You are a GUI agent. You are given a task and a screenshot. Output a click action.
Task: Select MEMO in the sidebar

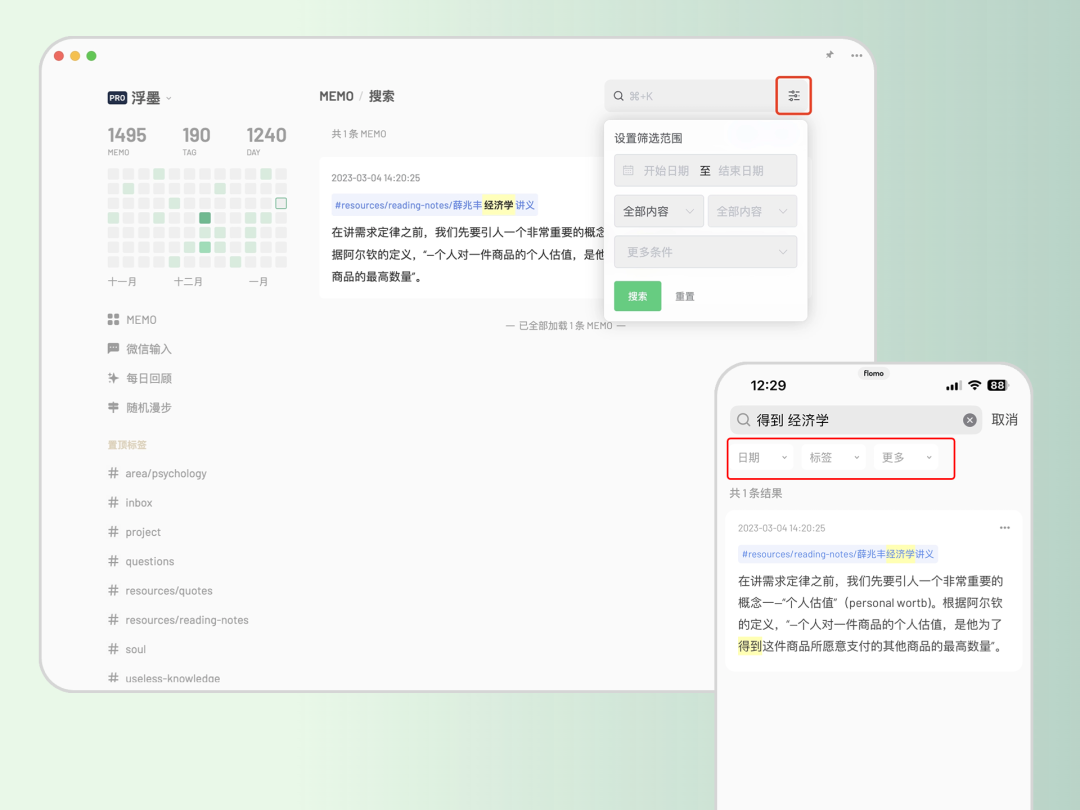[x=132, y=320]
